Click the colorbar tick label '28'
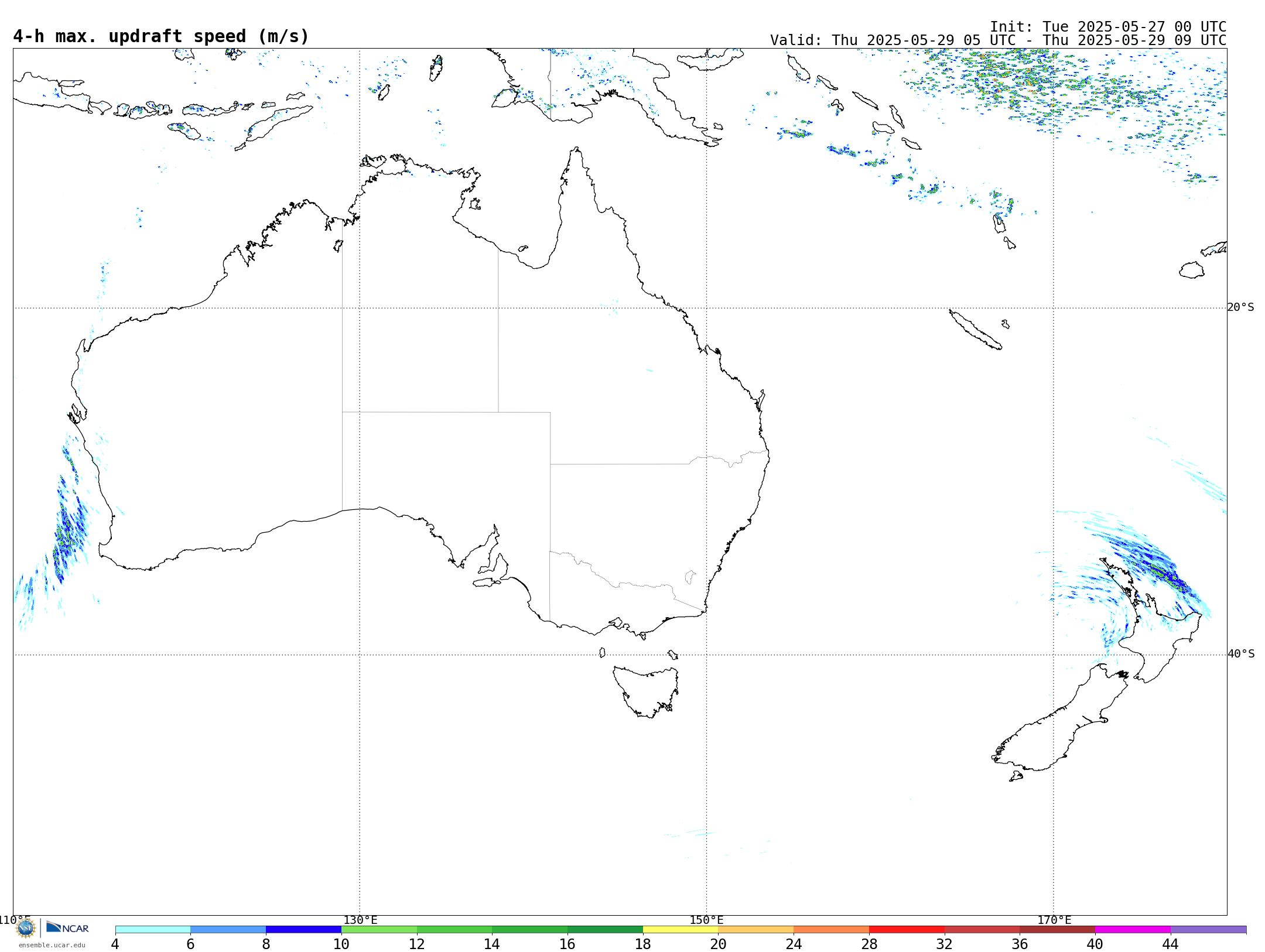The image size is (1265, 952). [869, 944]
